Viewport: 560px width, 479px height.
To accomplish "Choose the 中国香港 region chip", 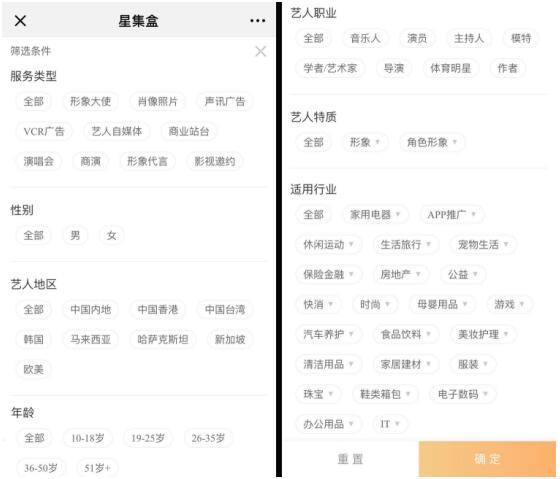I will click(x=158, y=309).
